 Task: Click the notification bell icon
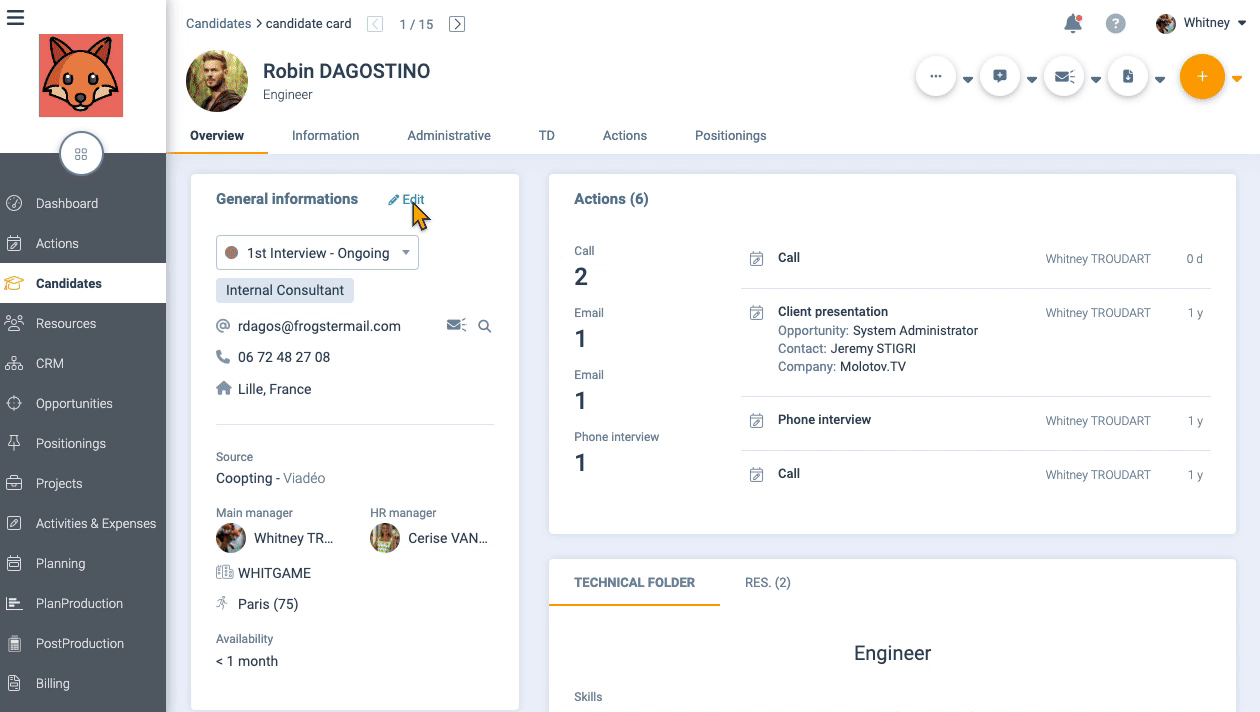[1073, 24]
